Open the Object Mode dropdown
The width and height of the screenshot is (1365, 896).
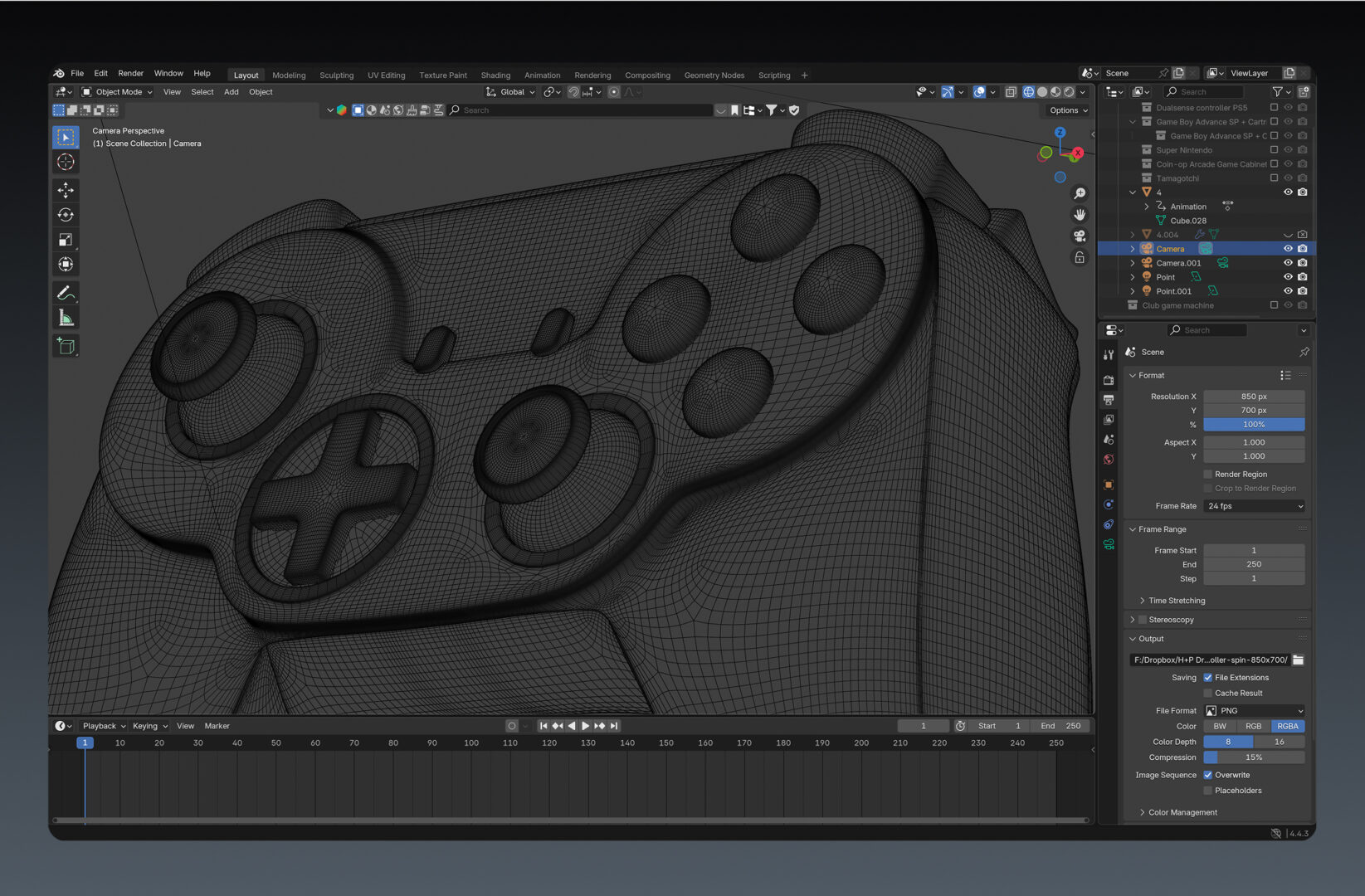(x=118, y=92)
